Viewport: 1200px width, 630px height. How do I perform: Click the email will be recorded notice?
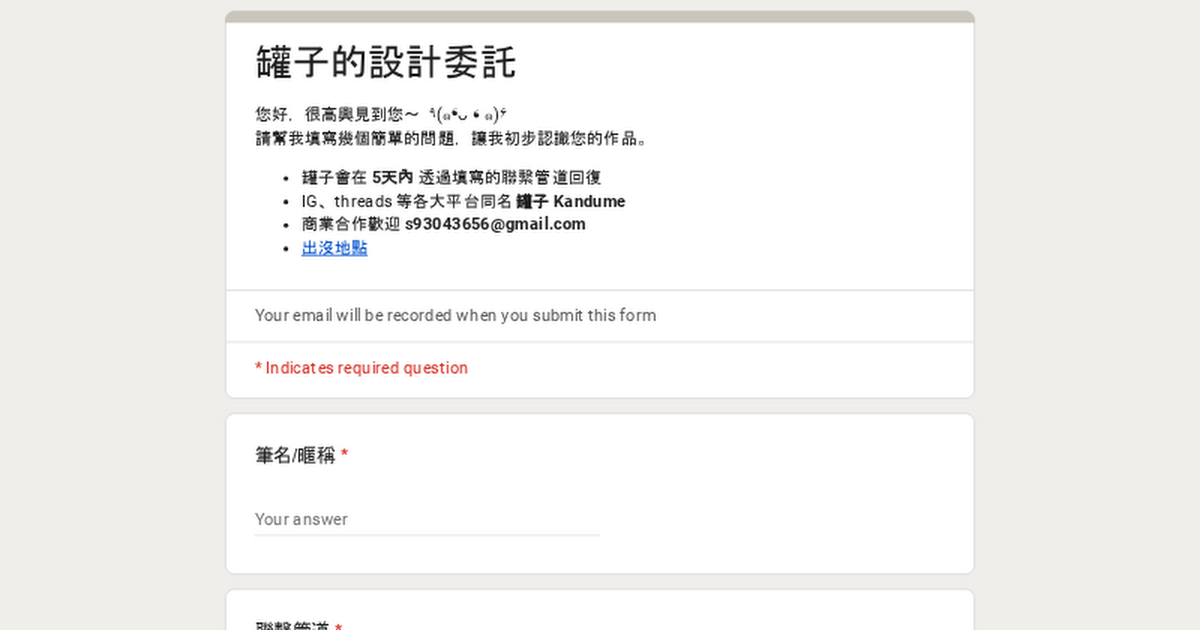pos(455,315)
